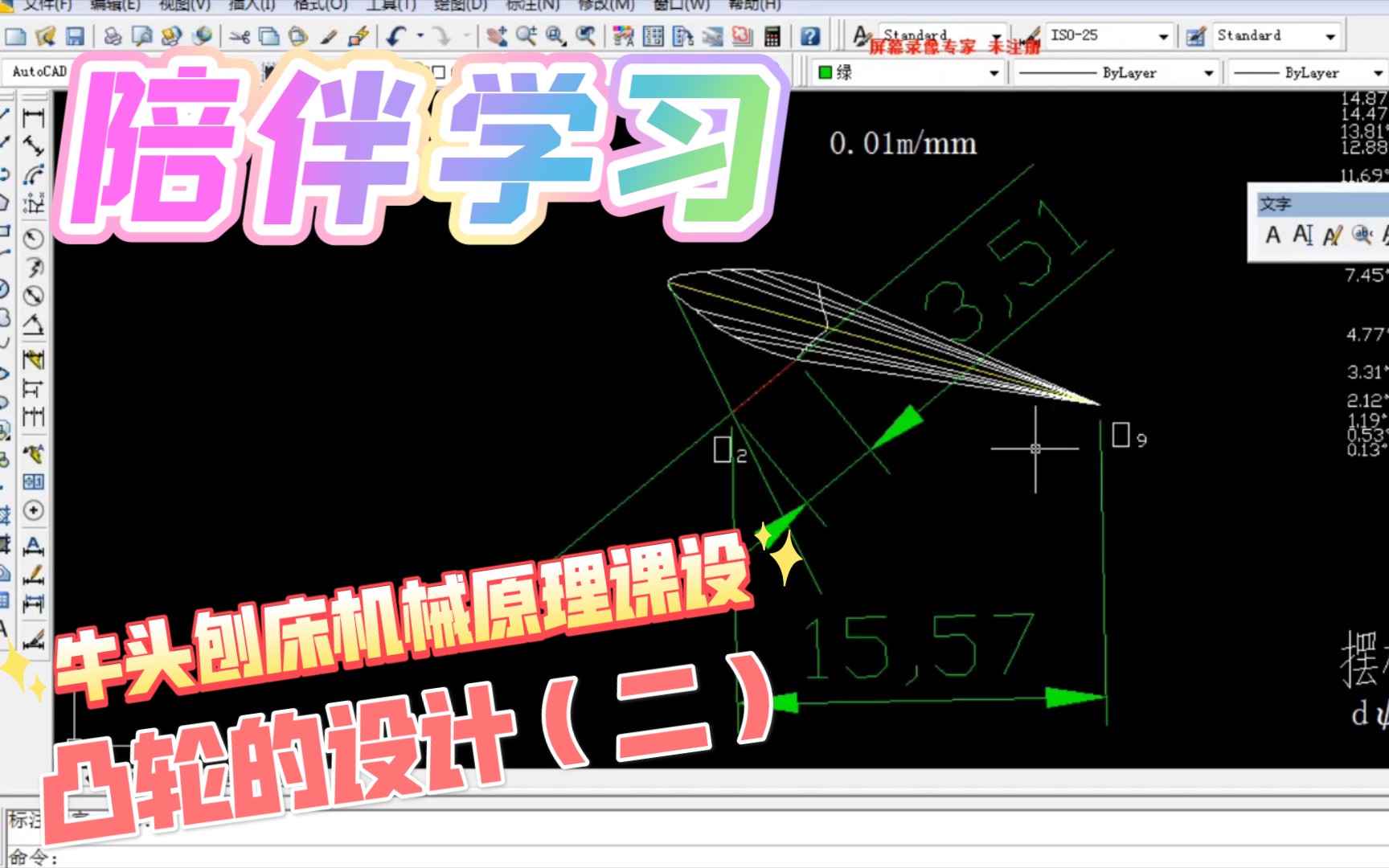Screen dimensions: 1389x868
Task: Click the Copy icon
Action: (x=269, y=36)
